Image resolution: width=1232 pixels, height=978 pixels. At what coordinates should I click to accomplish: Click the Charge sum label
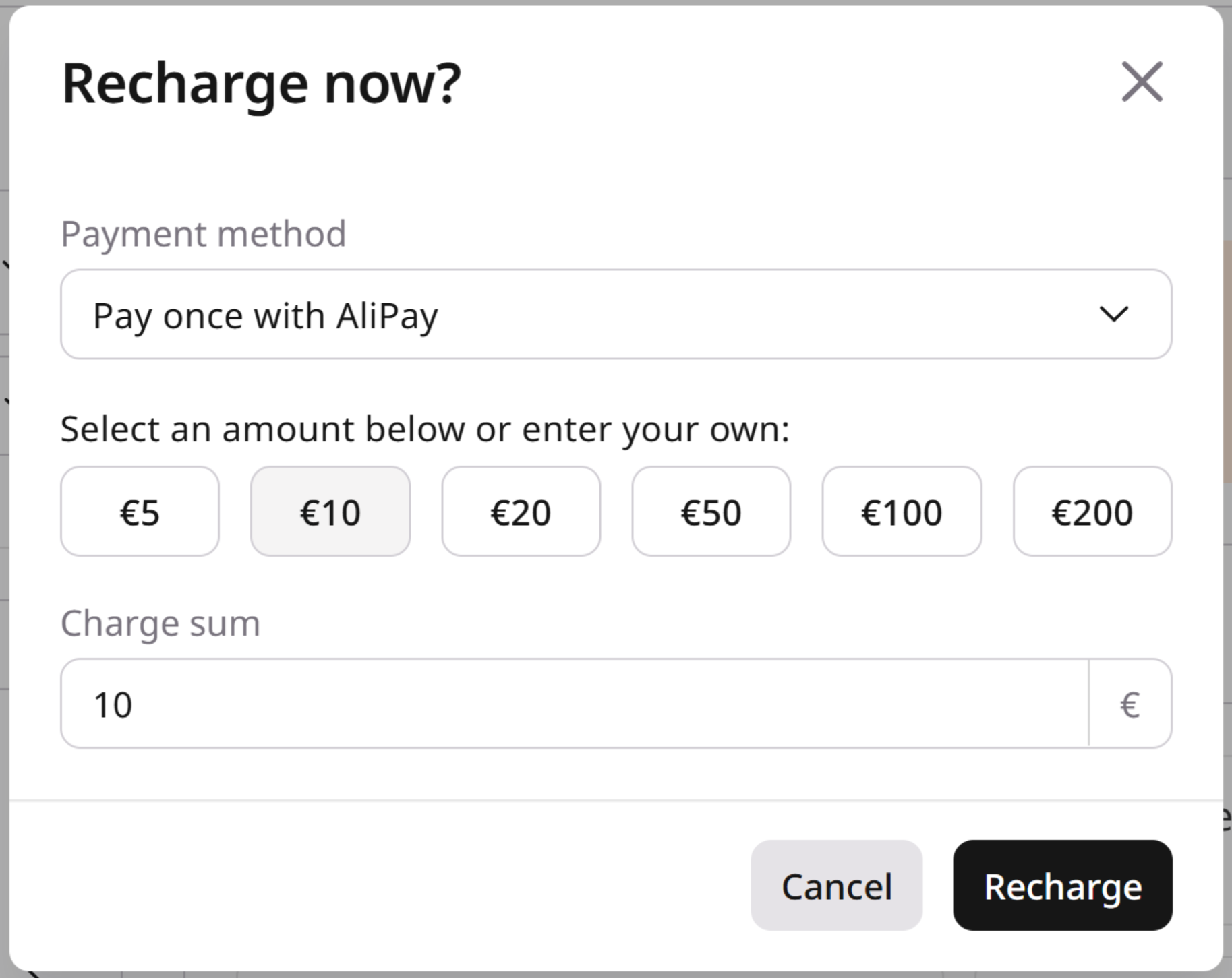coord(159,623)
